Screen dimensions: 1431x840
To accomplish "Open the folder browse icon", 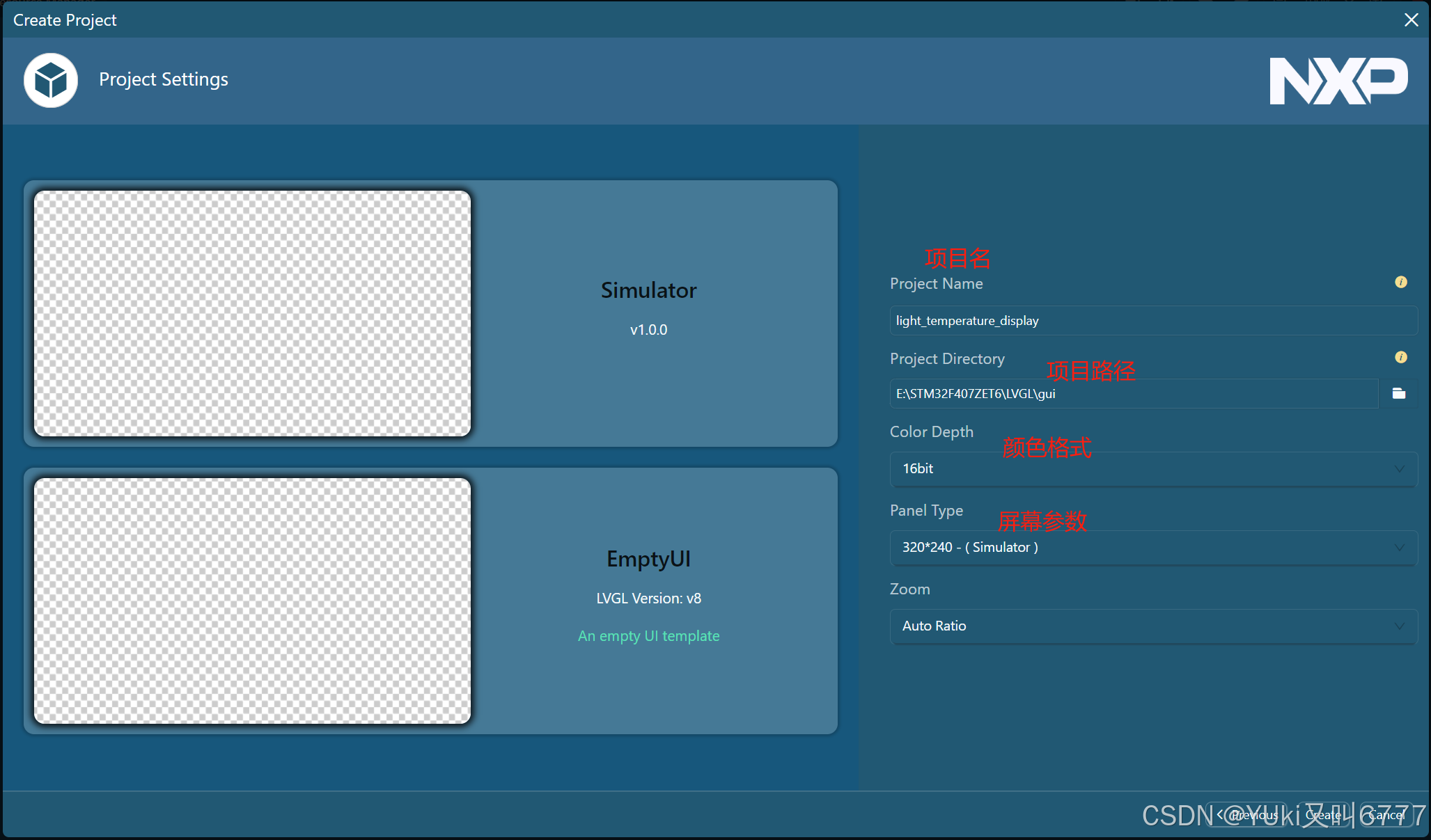I will click(1398, 393).
